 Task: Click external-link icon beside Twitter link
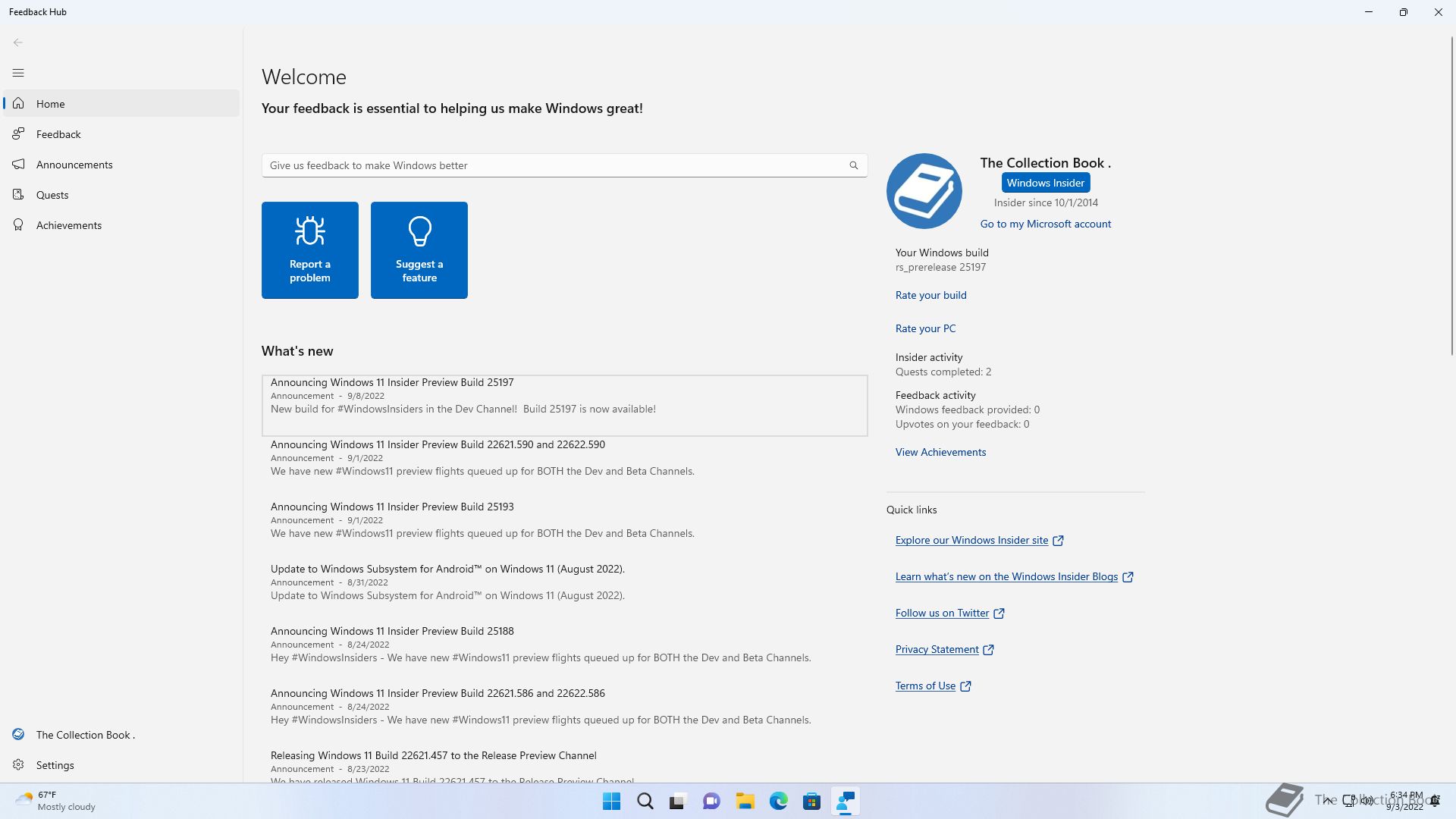point(999,613)
